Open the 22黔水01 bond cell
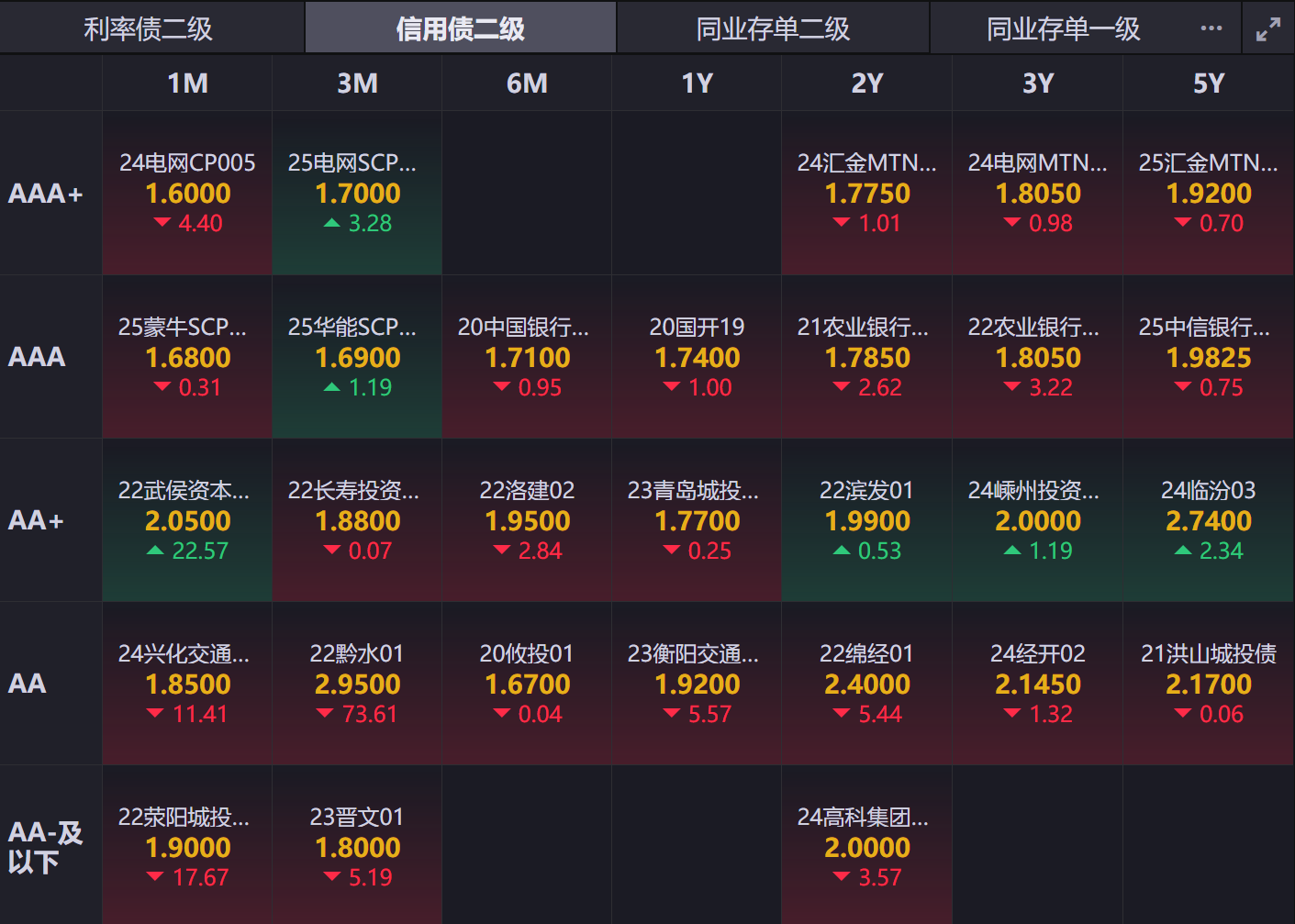 tap(357, 684)
